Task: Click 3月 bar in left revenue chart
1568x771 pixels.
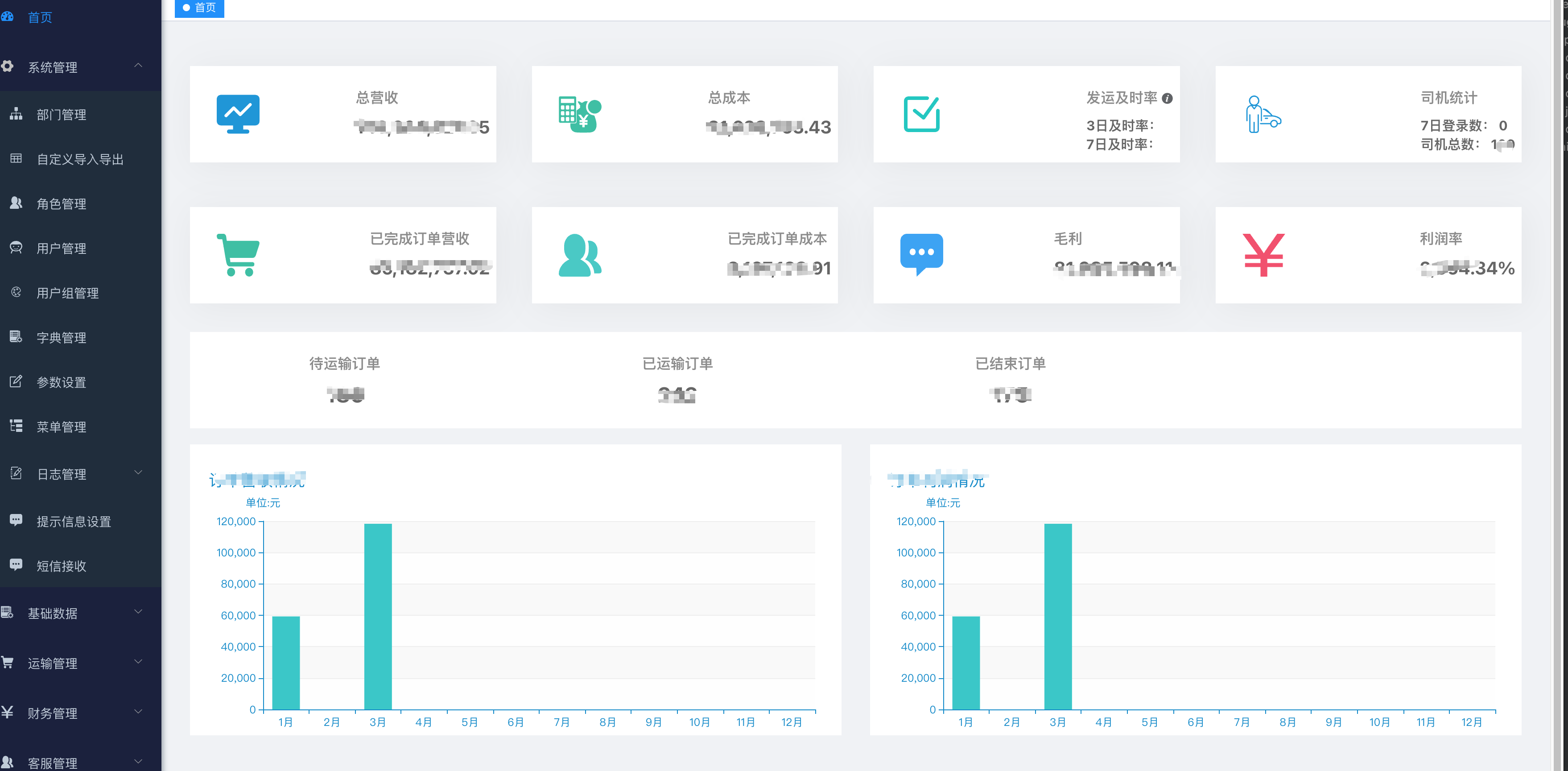Action: pyautogui.click(x=378, y=616)
